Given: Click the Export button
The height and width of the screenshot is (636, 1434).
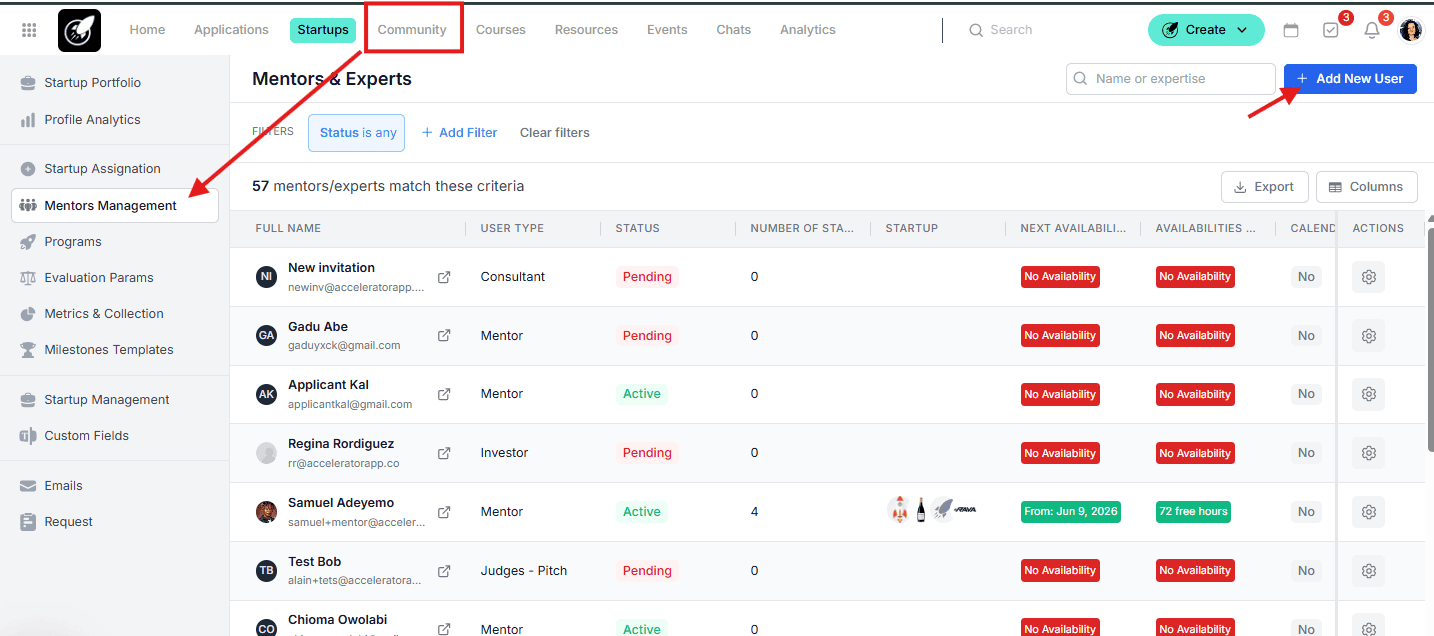Looking at the screenshot, I should coord(1264,187).
